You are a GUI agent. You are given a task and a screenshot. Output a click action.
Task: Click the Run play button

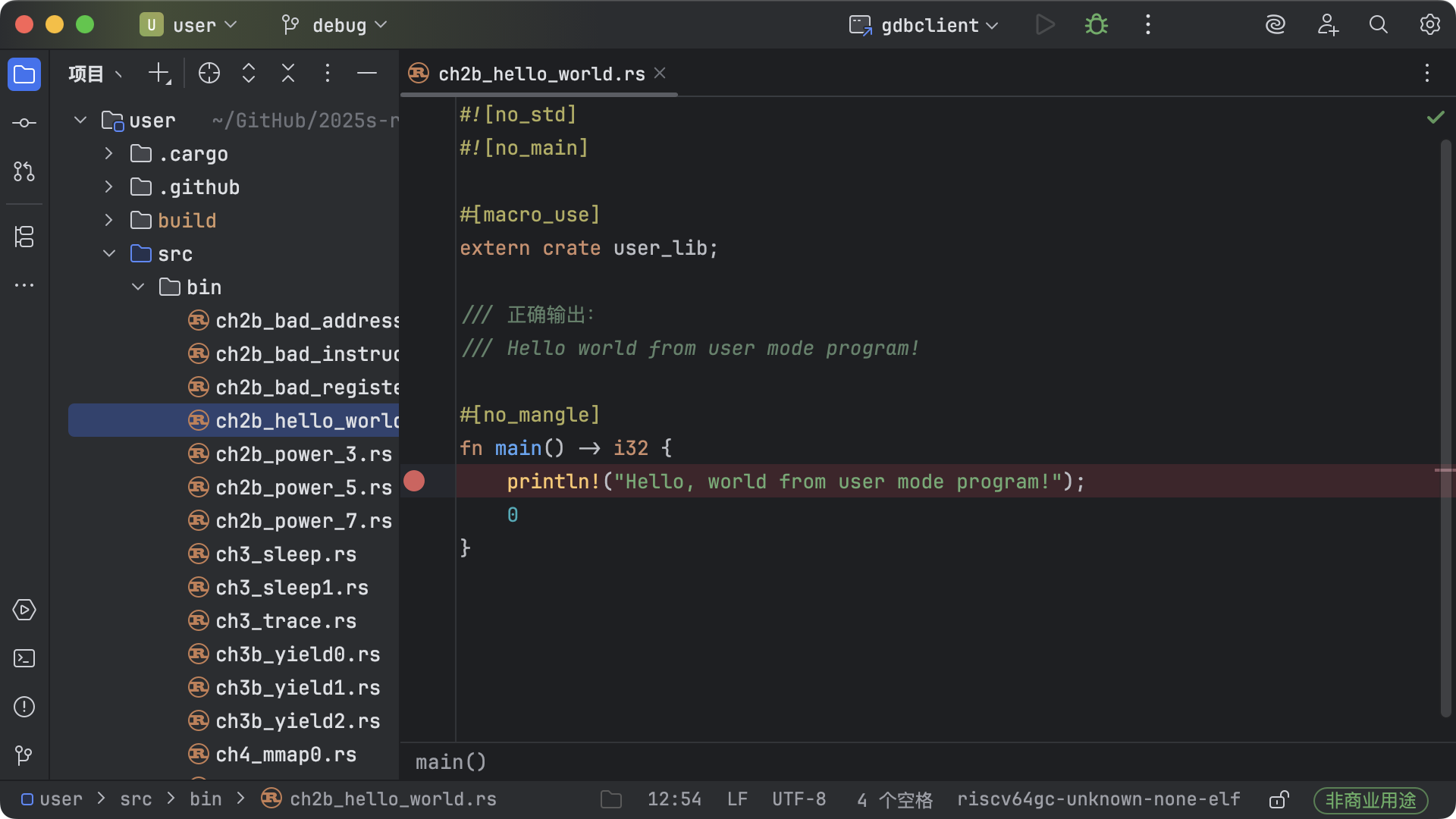(x=1045, y=25)
